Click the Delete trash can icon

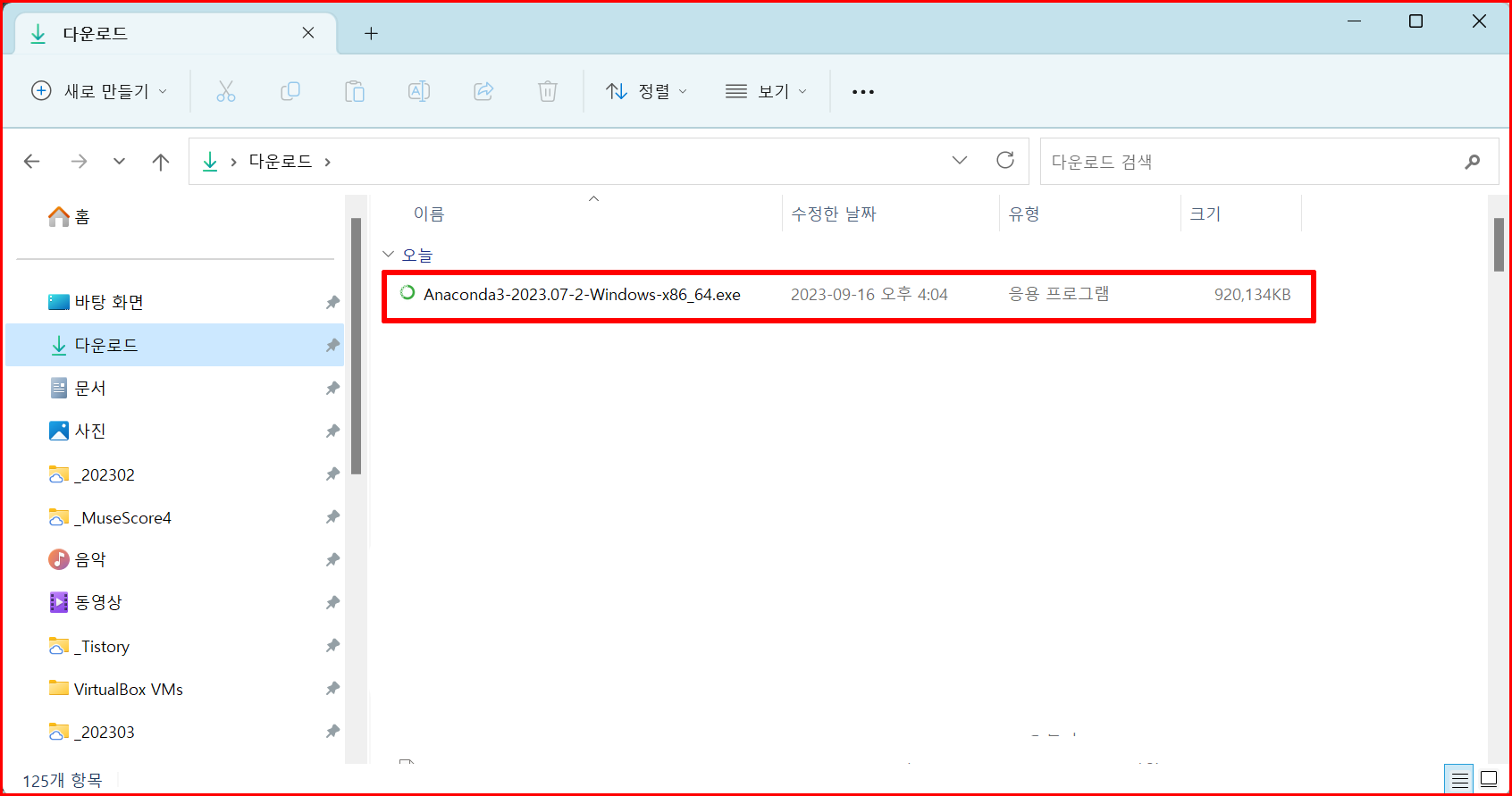click(548, 91)
